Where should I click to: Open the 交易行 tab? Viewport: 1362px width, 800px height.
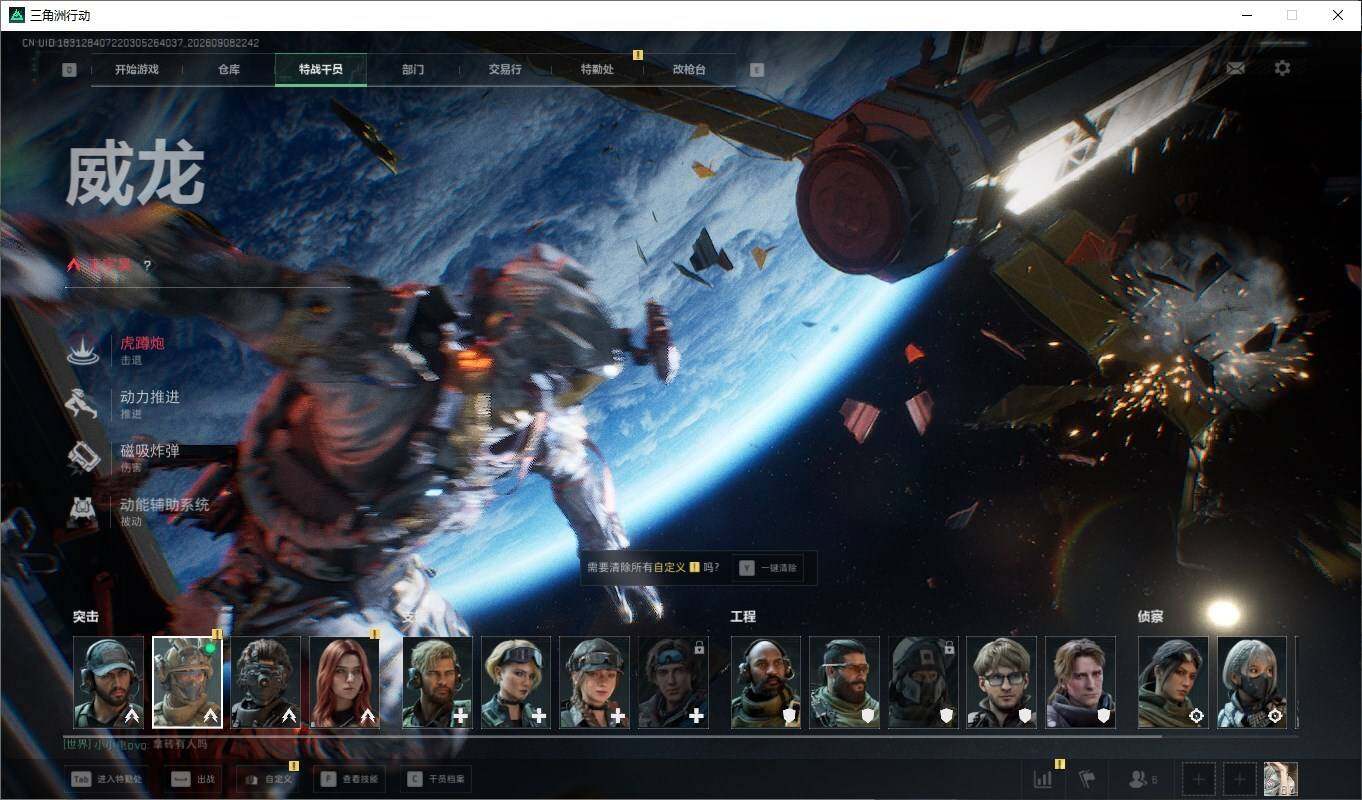click(x=505, y=70)
